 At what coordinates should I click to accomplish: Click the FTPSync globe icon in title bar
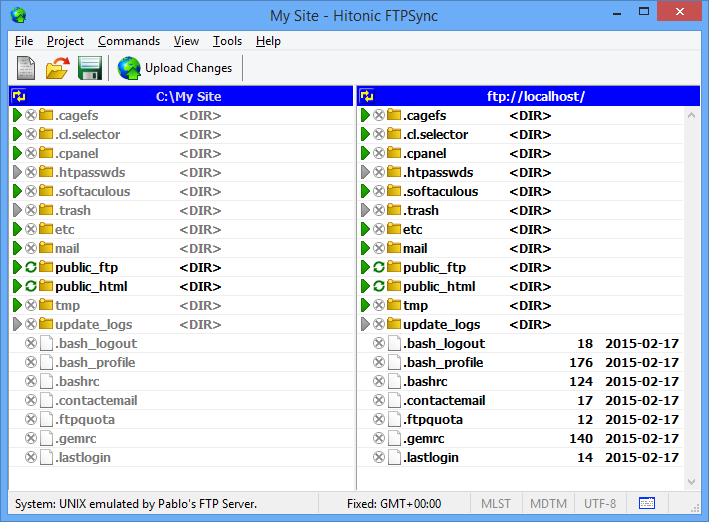[x=19, y=15]
